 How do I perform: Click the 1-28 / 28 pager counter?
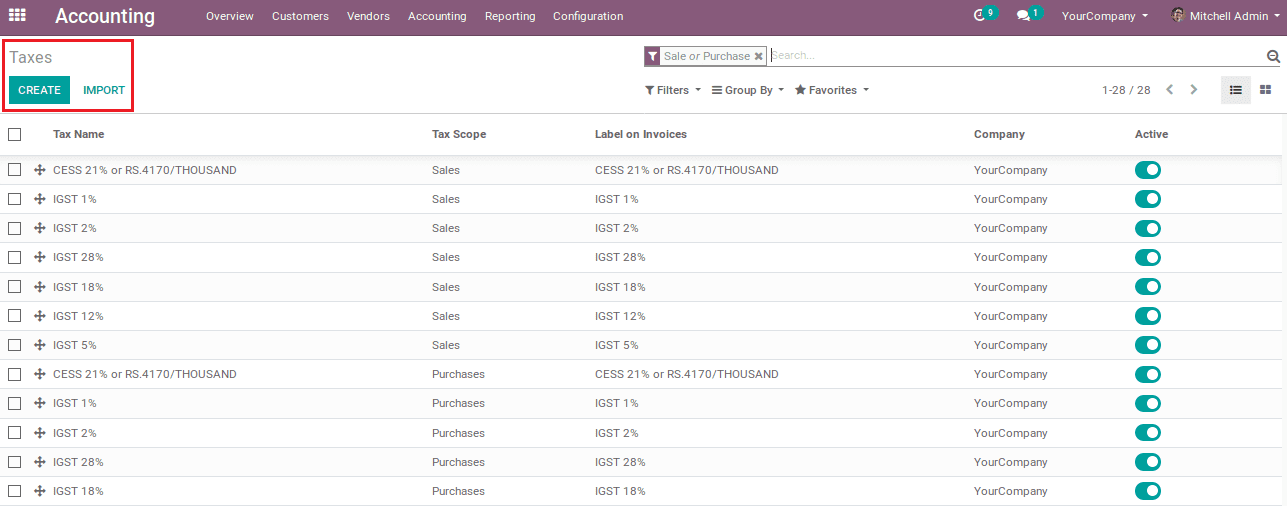tap(1126, 90)
